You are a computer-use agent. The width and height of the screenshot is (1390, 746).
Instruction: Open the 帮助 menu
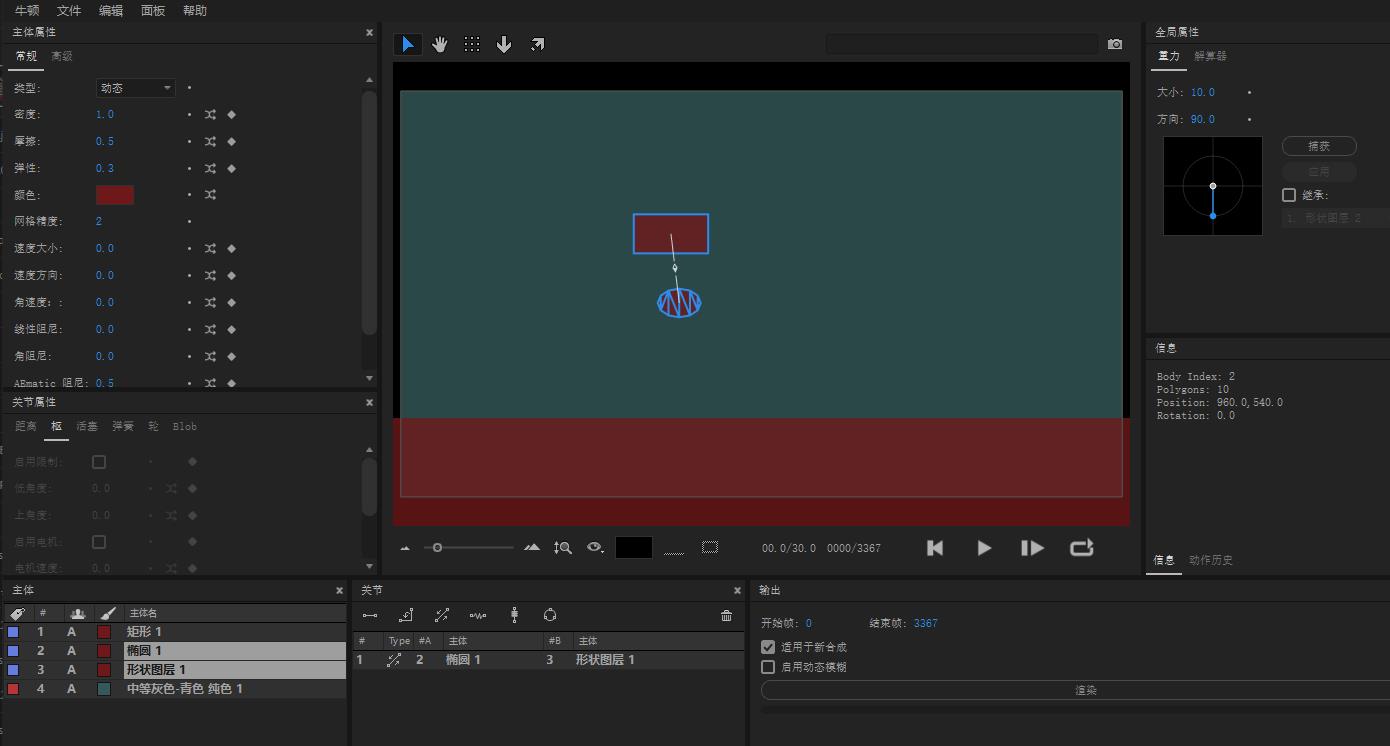[x=195, y=11]
